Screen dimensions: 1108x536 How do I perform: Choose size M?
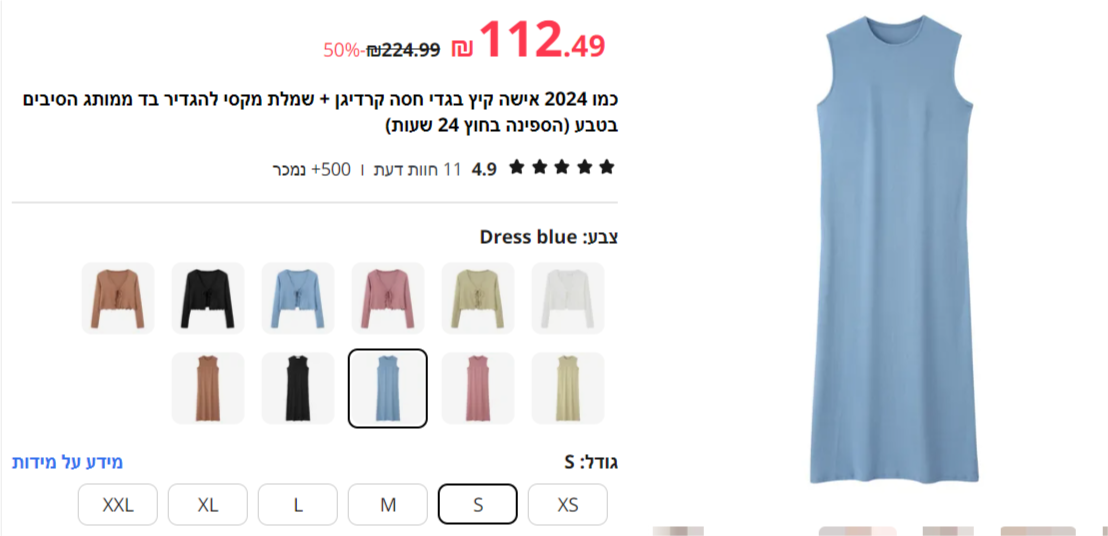coord(388,504)
